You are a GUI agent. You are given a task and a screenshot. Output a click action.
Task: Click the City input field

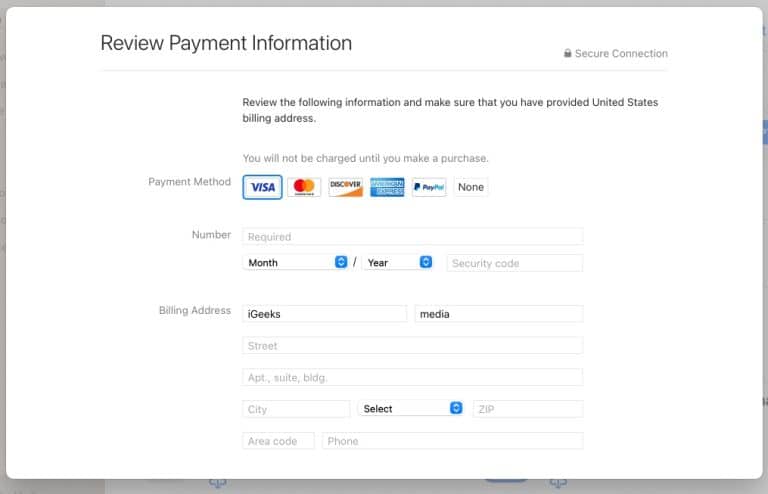[296, 409]
